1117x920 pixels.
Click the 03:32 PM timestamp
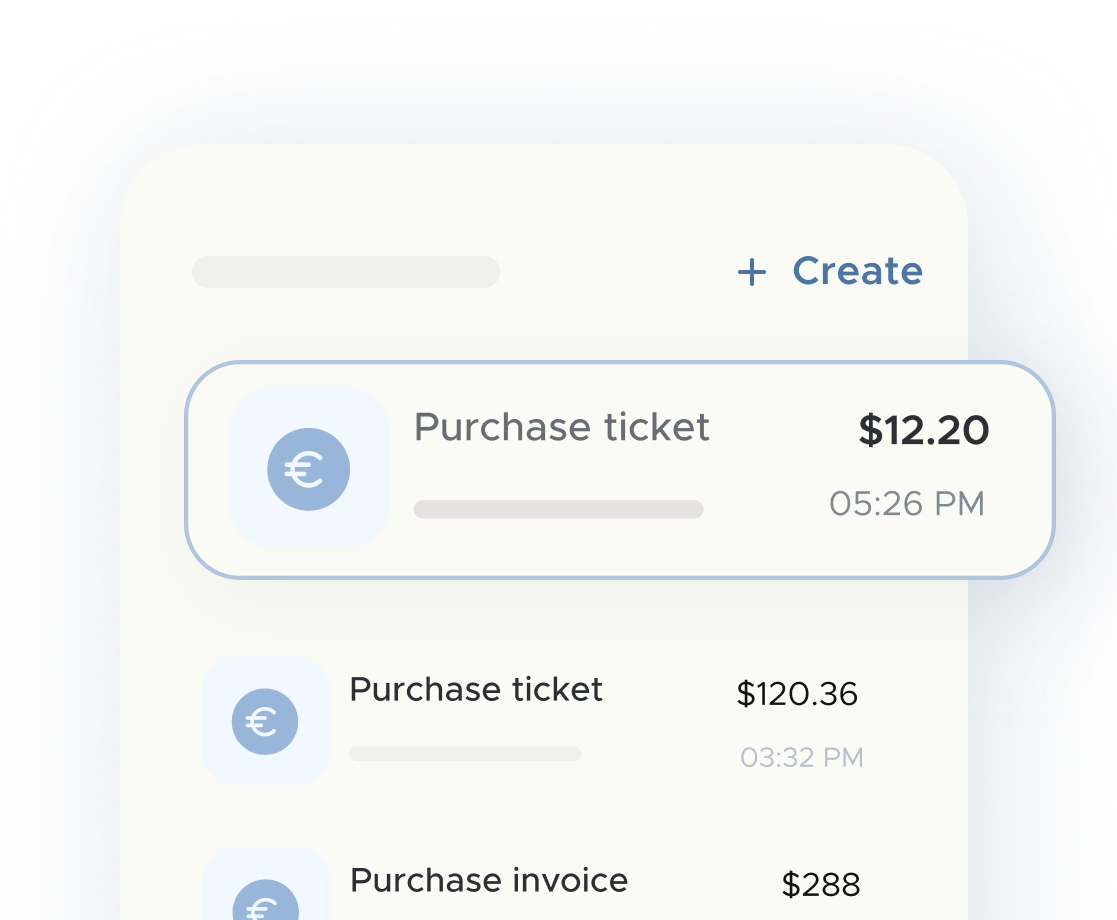click(801, 757)
